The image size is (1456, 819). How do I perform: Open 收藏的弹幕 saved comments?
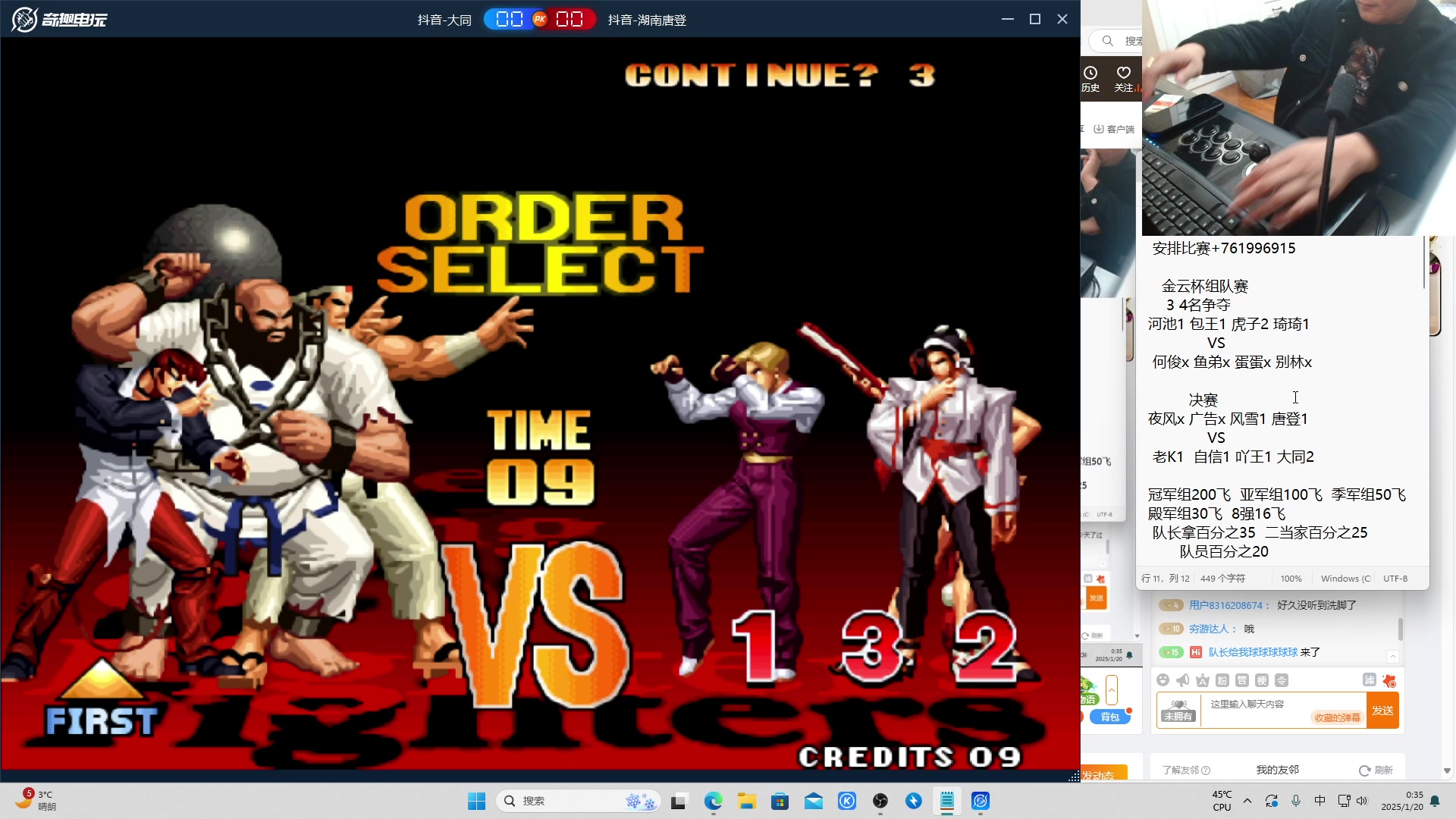(x=1337, y=717)
